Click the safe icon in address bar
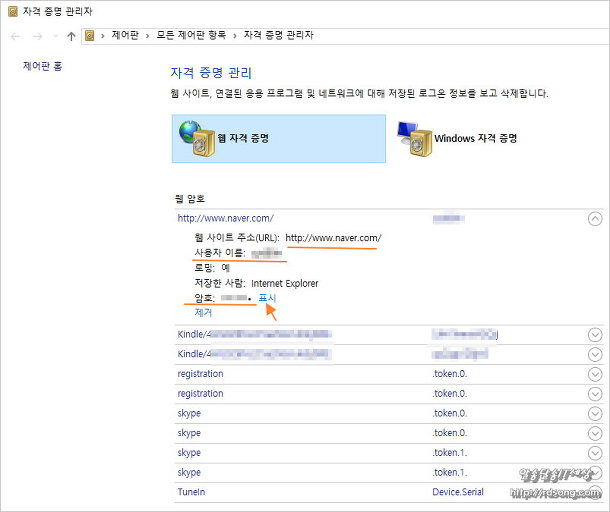This screenshot has height=512, width=610. (91, 36)
